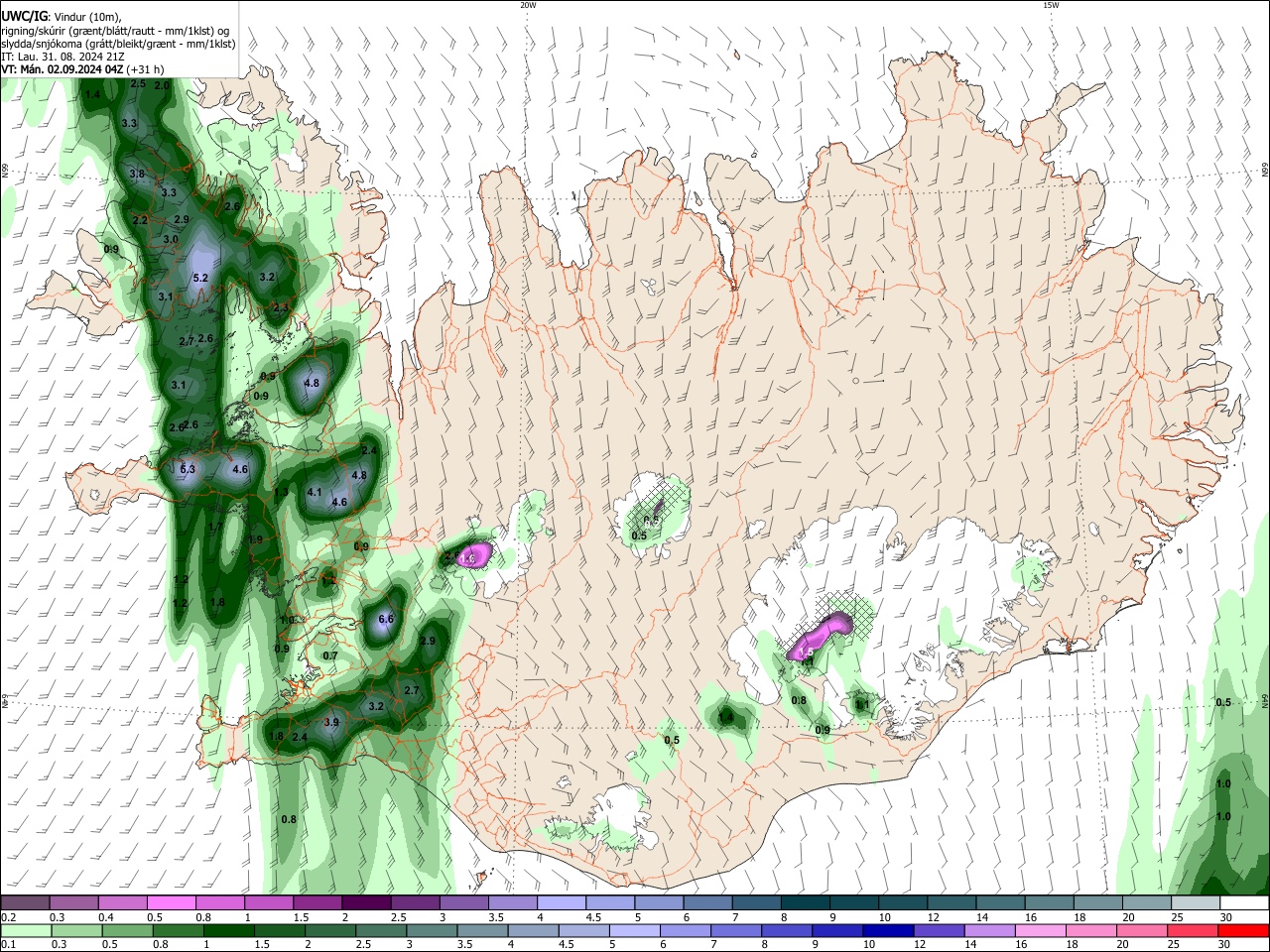Viewport: 1270px width, 952px height.
Task: Click the 1.7 rainfall value on the map
Action: (216, 527)
